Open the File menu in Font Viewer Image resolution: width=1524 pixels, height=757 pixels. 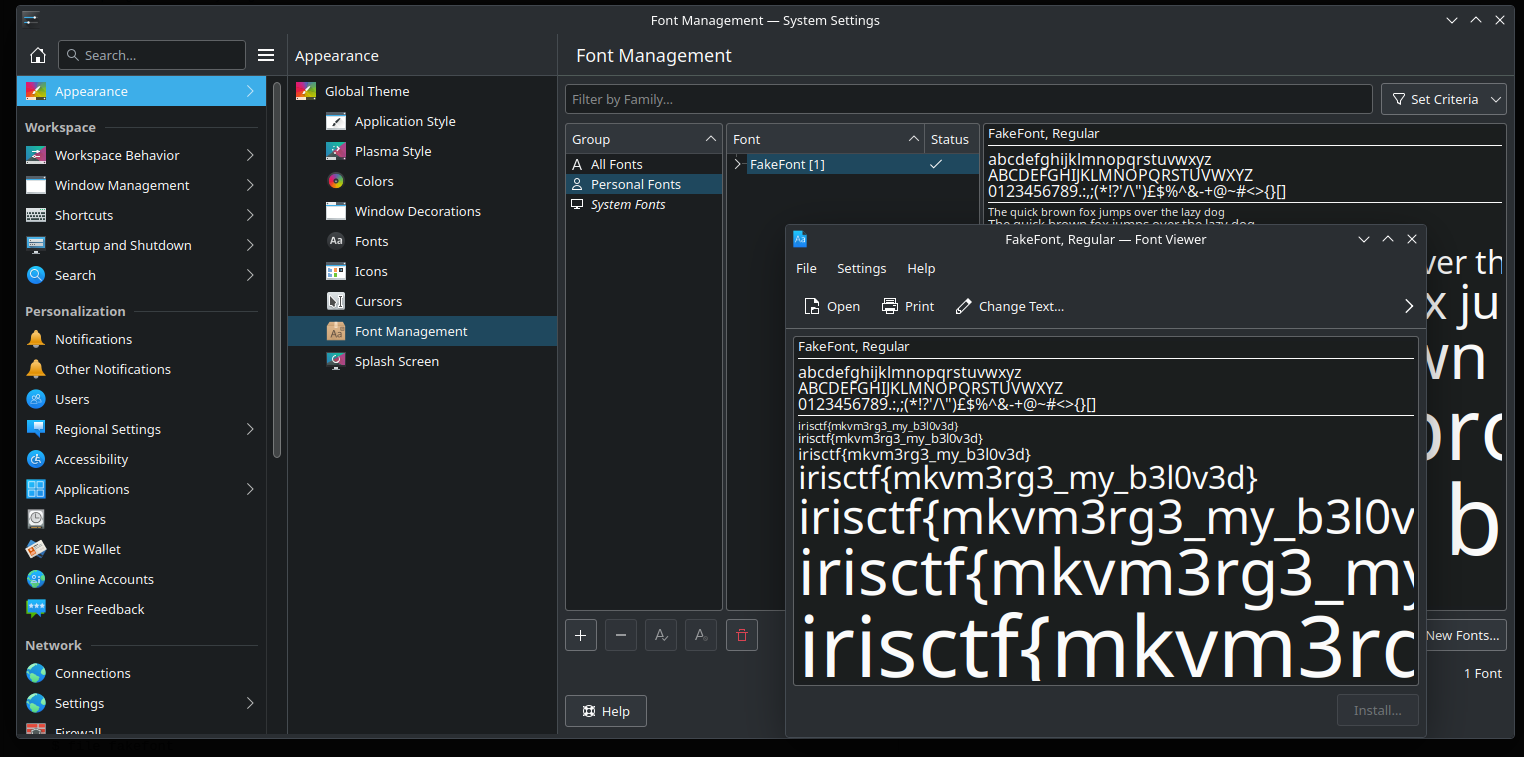point(806,268)
